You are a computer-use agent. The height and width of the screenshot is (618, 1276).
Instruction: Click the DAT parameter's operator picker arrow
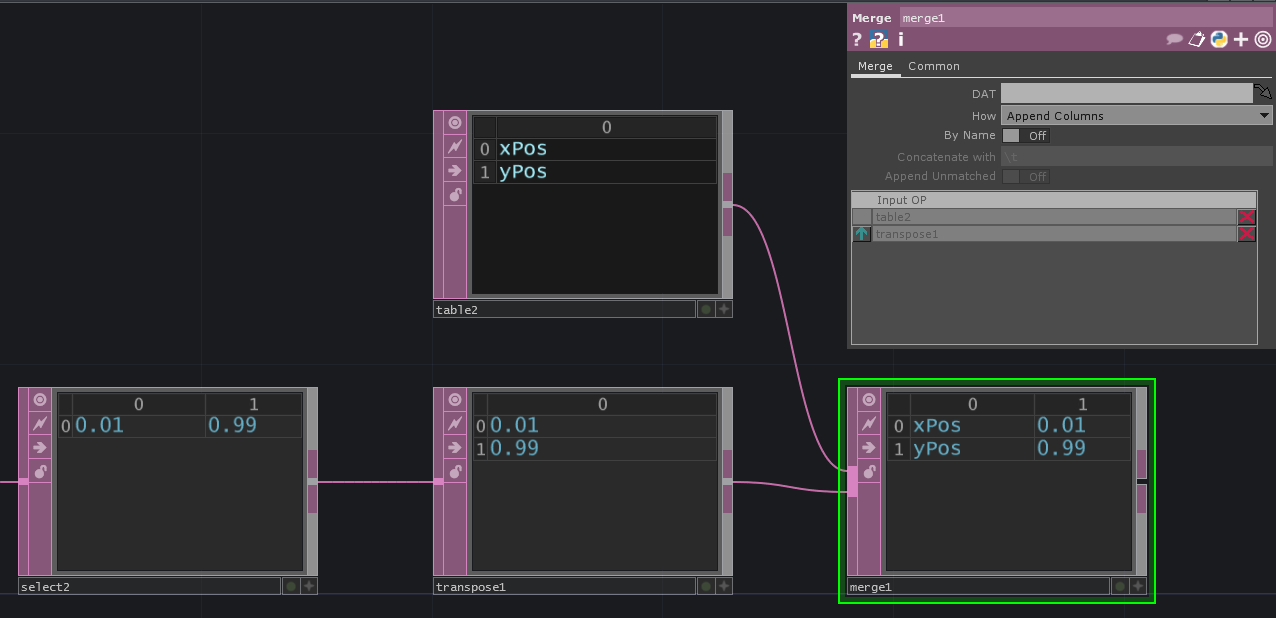[x=1263, y=93]
